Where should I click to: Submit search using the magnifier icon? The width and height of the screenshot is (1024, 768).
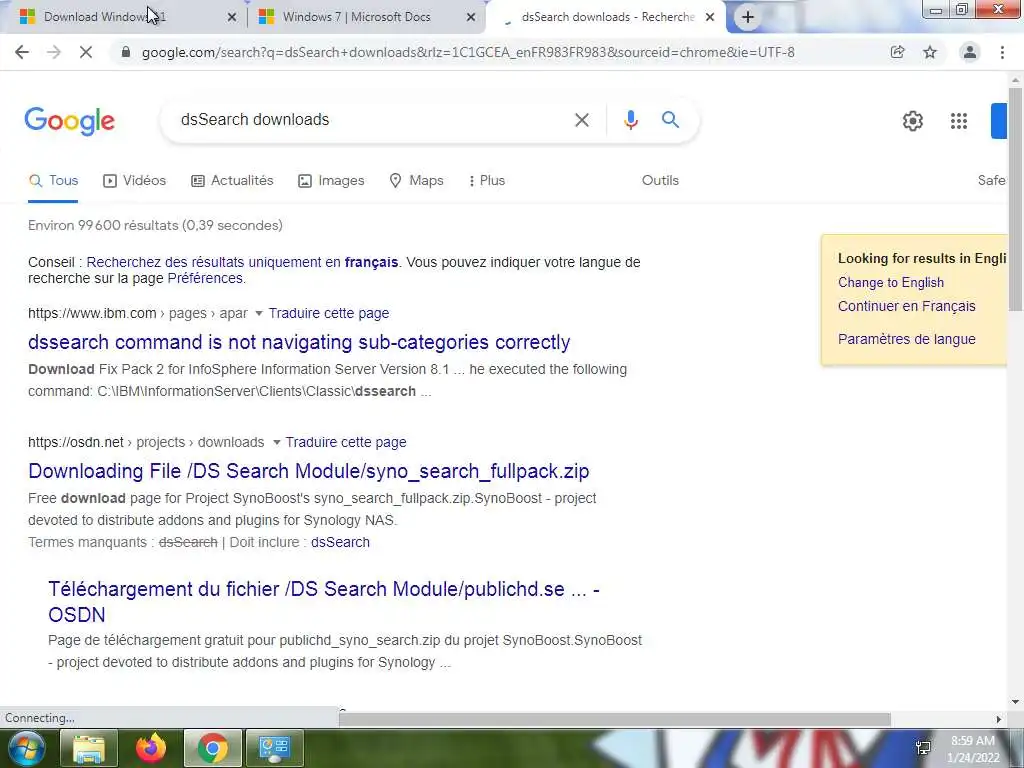tap(670, 120)
